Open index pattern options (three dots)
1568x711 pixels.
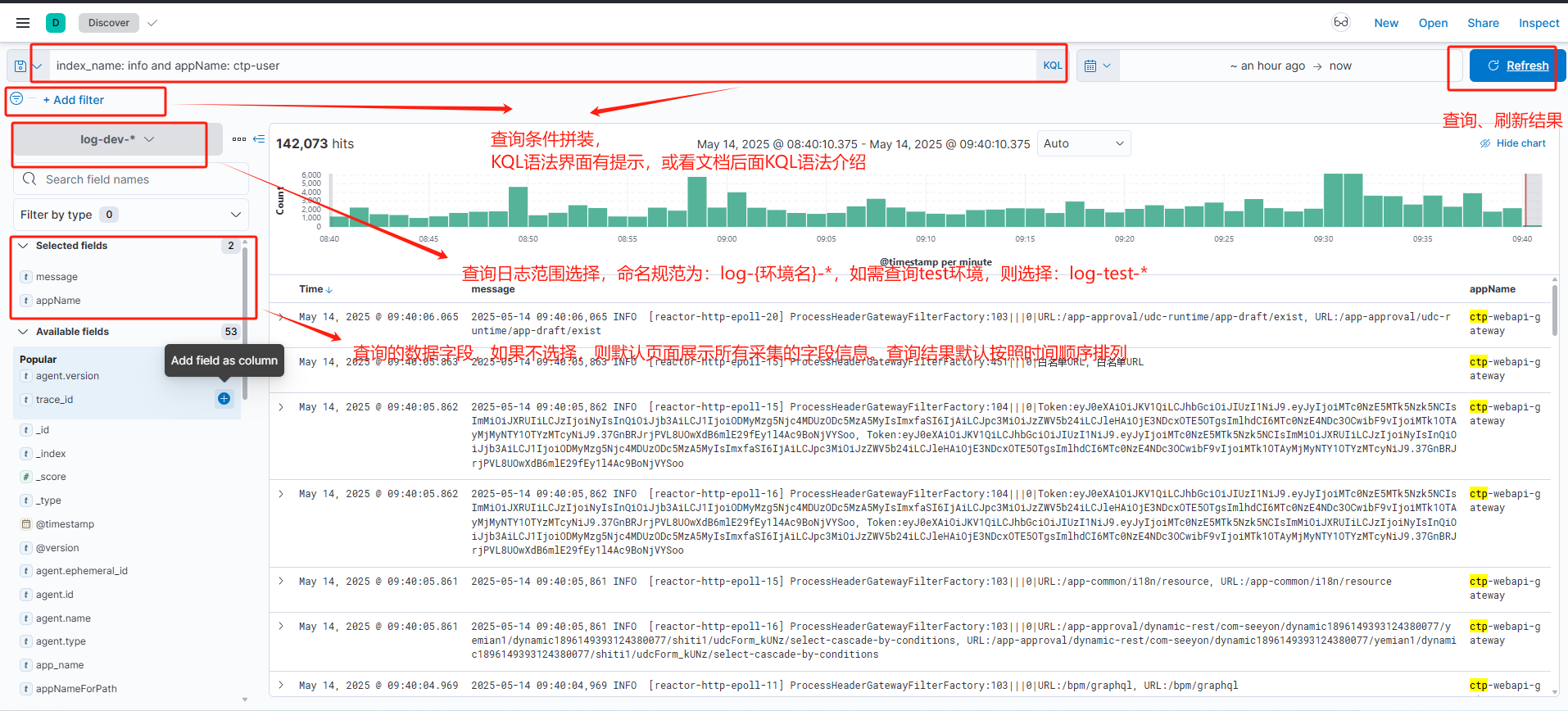(239, 139)
